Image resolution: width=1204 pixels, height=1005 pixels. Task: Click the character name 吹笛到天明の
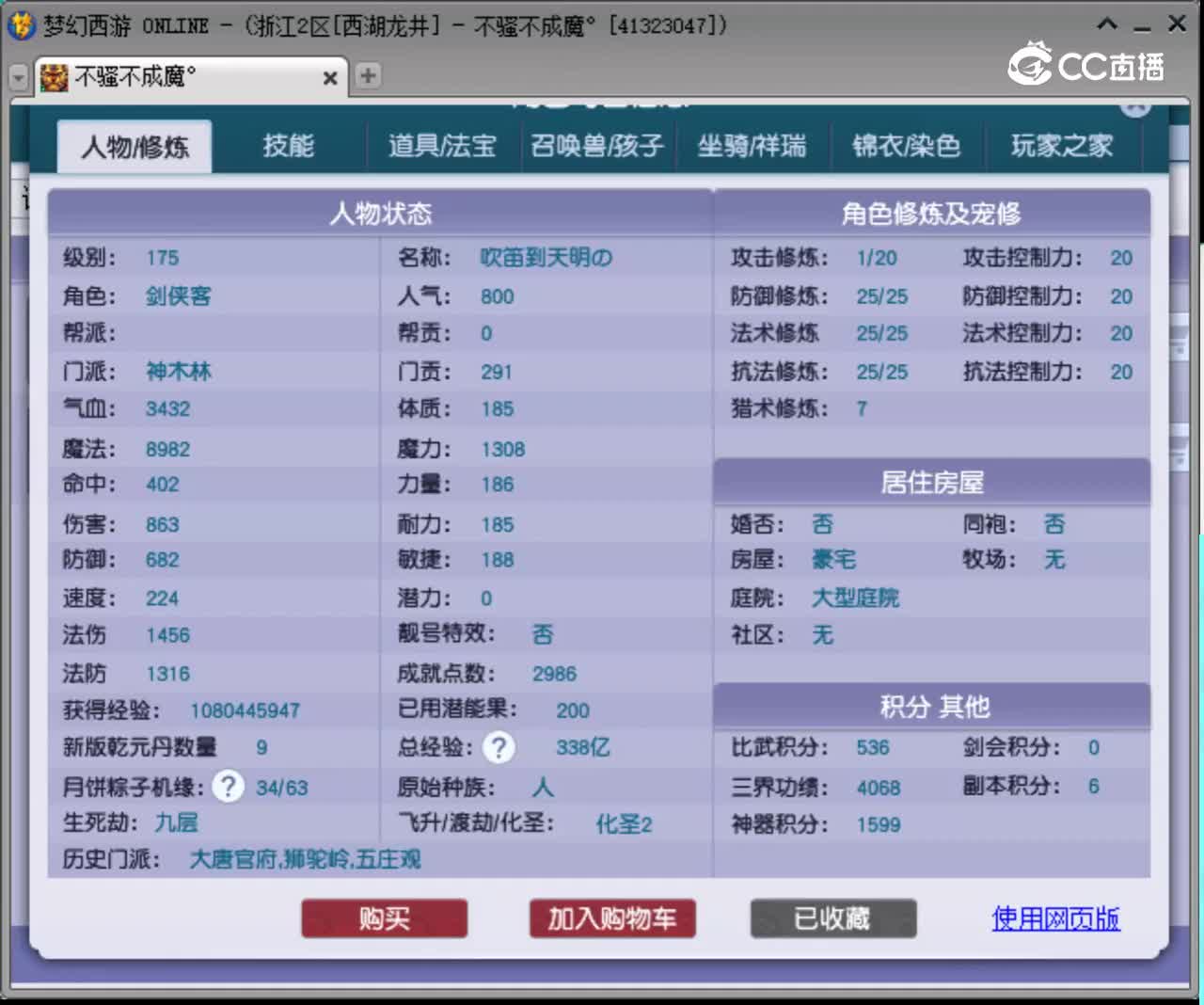(x=546, y=258)
